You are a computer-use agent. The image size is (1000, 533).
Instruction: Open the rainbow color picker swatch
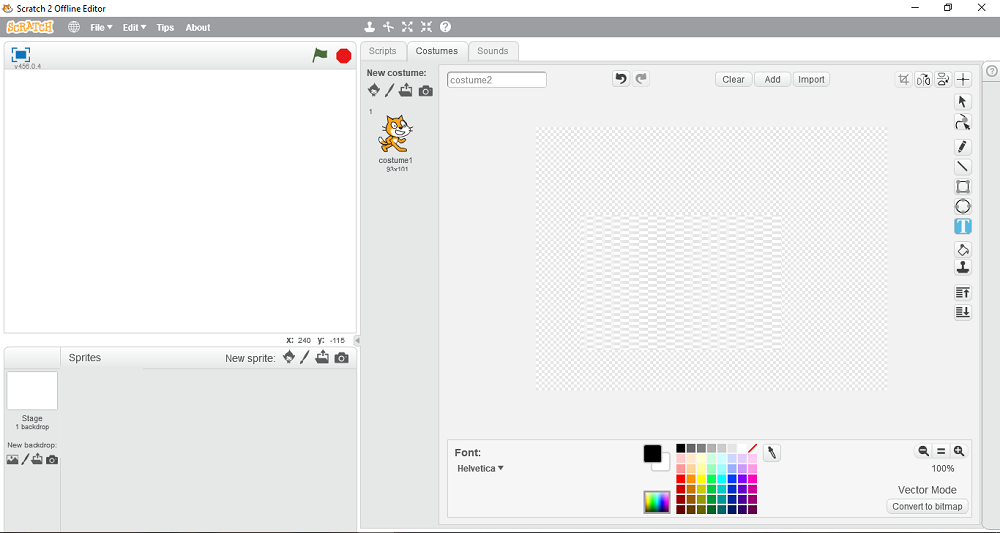click(657, 502)
